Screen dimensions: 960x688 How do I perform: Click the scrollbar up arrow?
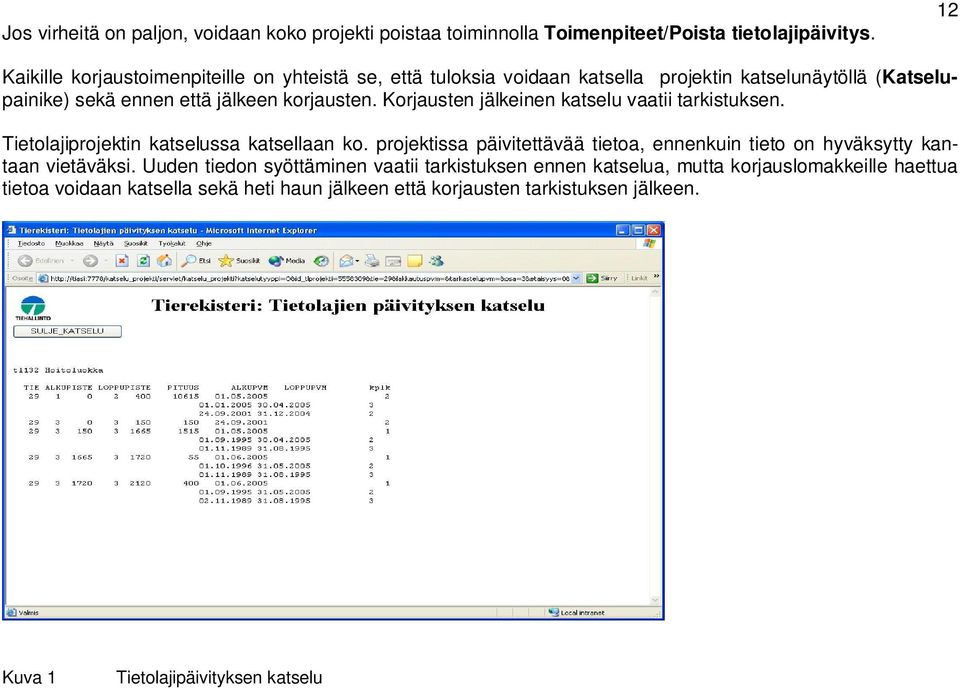654,293
